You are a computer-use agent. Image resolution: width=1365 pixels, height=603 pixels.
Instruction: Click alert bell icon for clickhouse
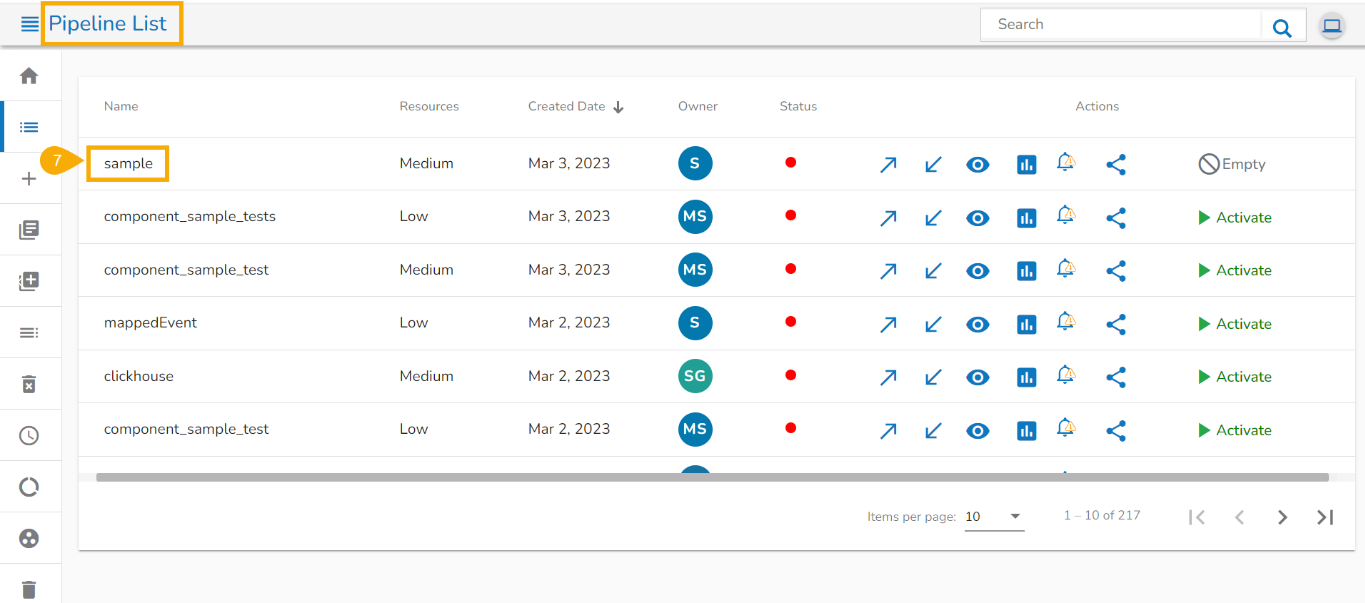tap(1066, 375)
